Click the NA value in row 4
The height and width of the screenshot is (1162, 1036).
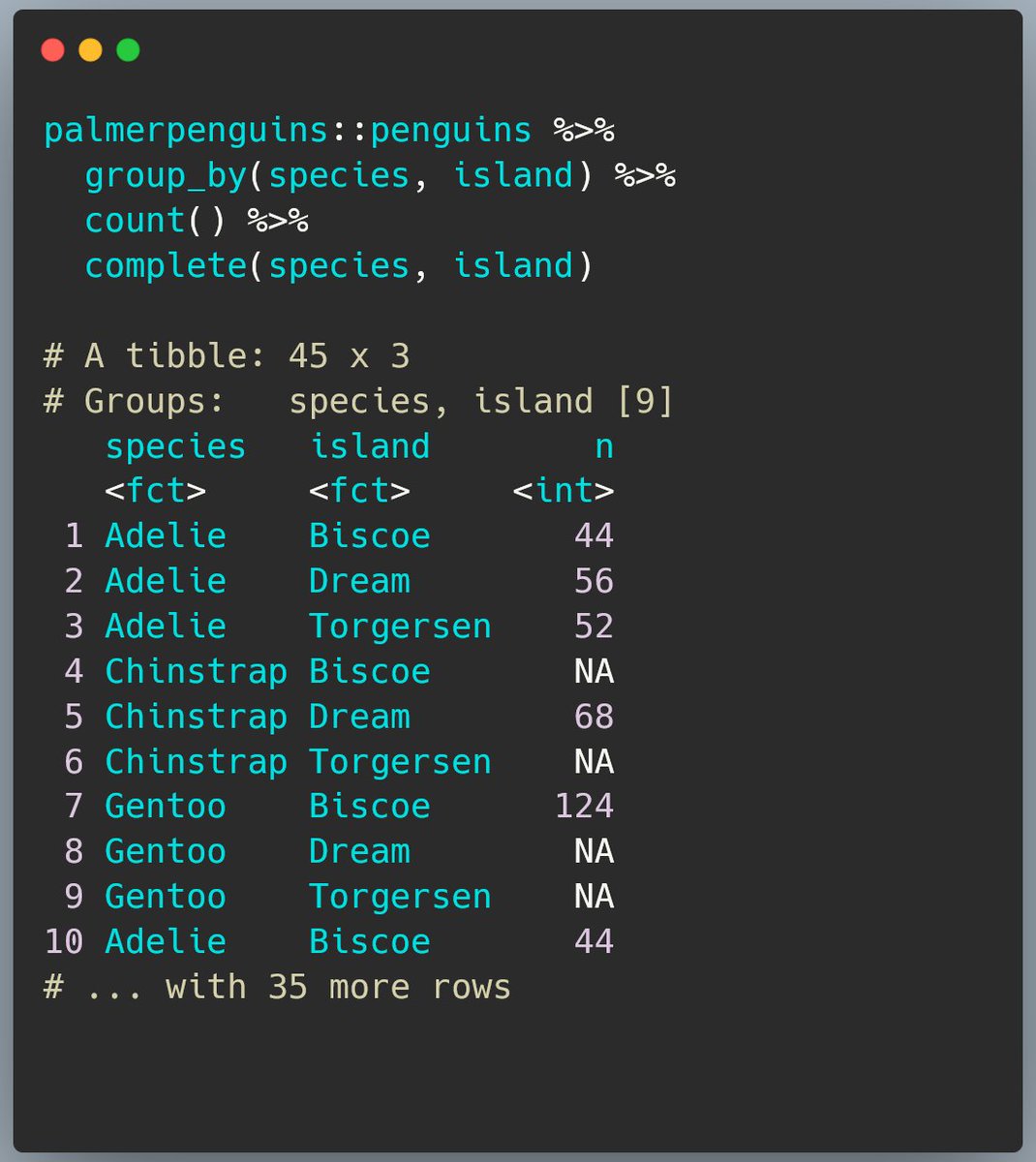(x=594, y=671)
